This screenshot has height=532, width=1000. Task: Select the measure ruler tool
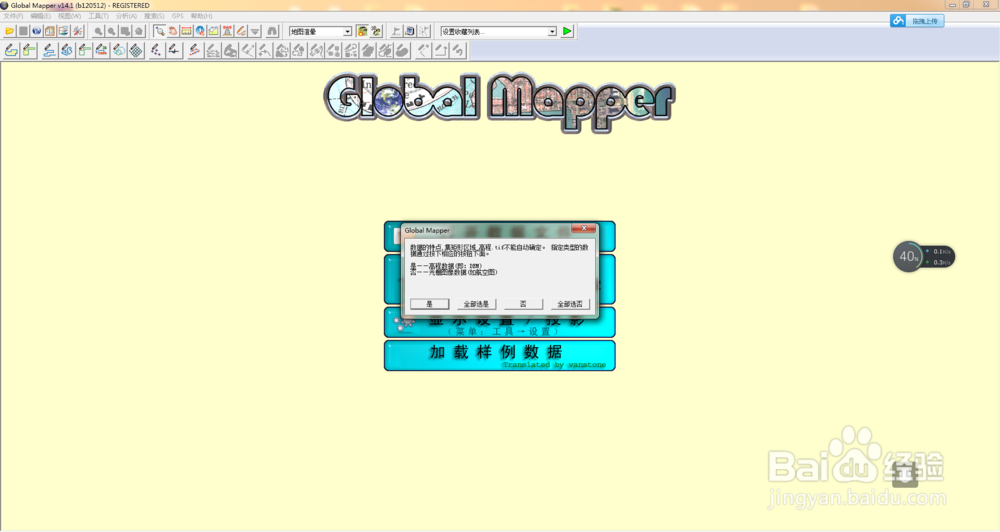[186, 31]
